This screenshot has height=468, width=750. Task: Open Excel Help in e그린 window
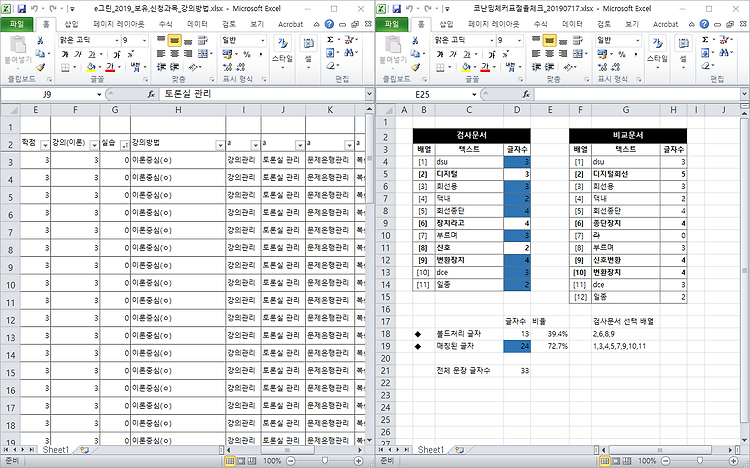click(329, 24)
